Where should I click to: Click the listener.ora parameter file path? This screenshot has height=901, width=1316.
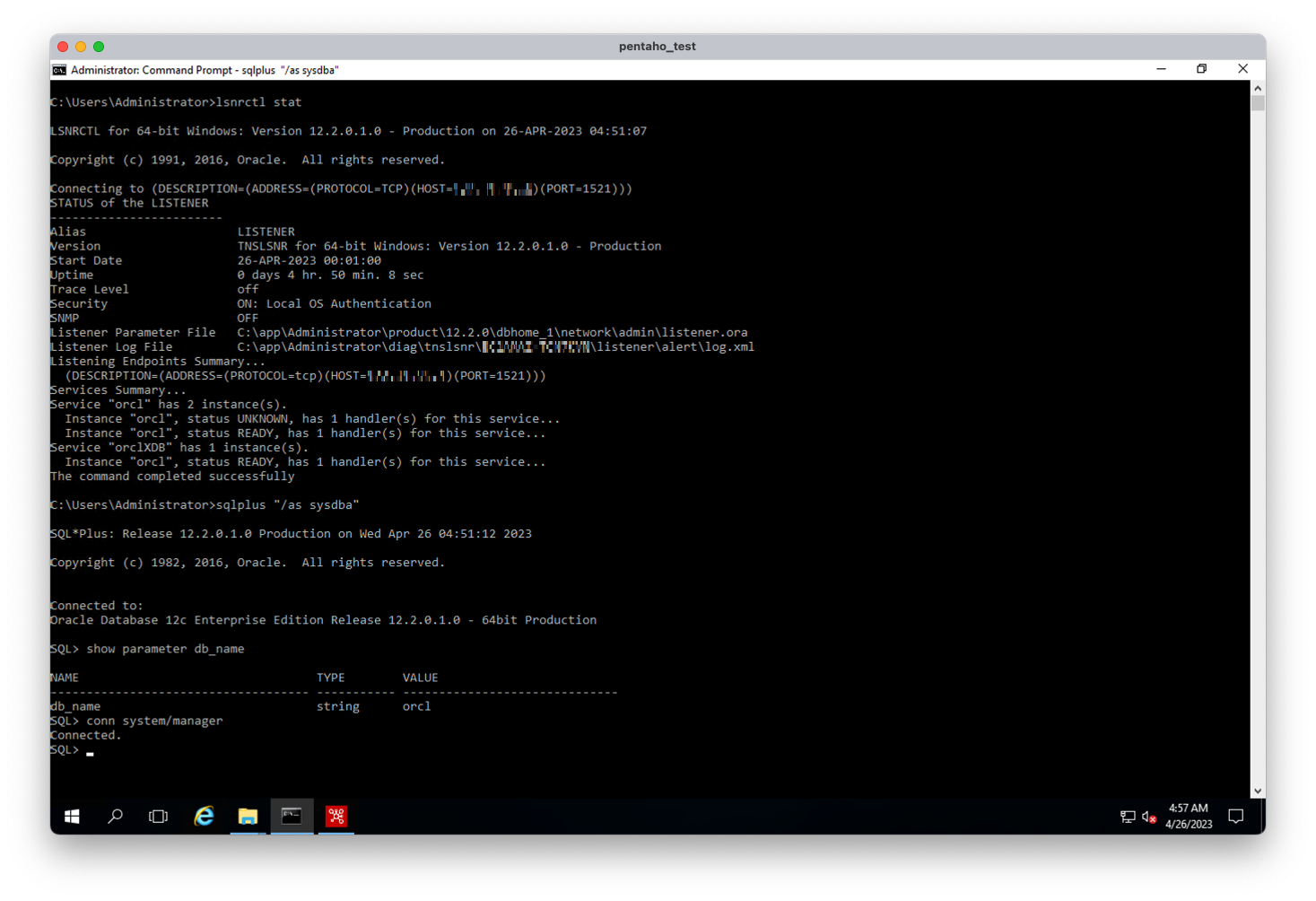[492, 333]
